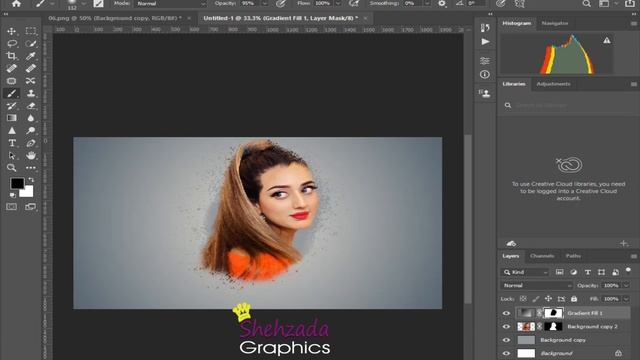Select the Gradient tool
Viewport: 640px width, 360px height.
11,118
